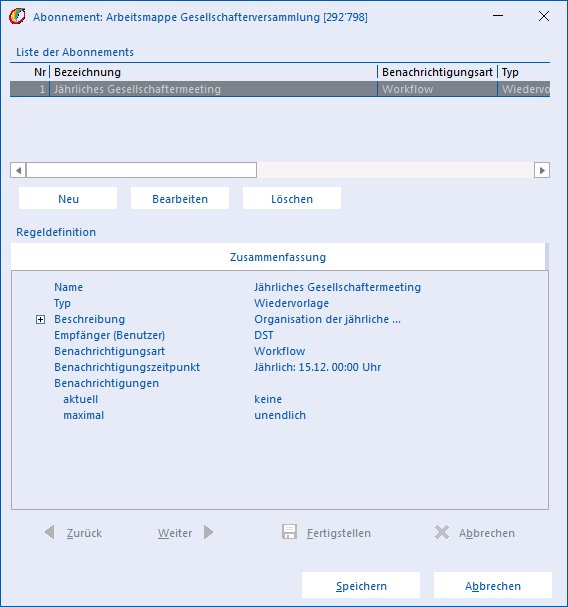Click the Benachrichtigungszeitpunkt label
This screenshot has height=607, width=568.
point(127,367)
